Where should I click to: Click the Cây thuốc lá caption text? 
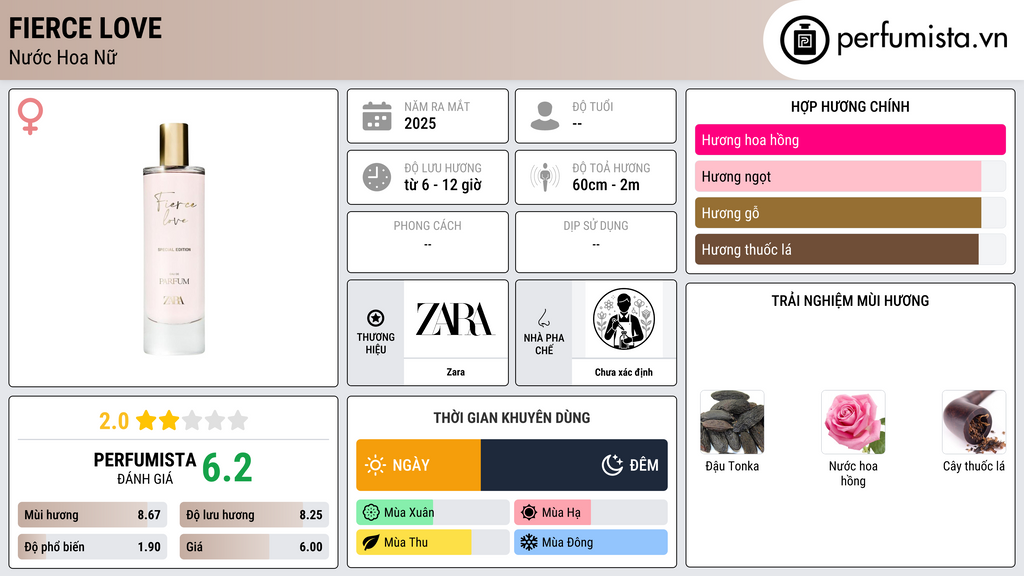[x=974, y=466]
